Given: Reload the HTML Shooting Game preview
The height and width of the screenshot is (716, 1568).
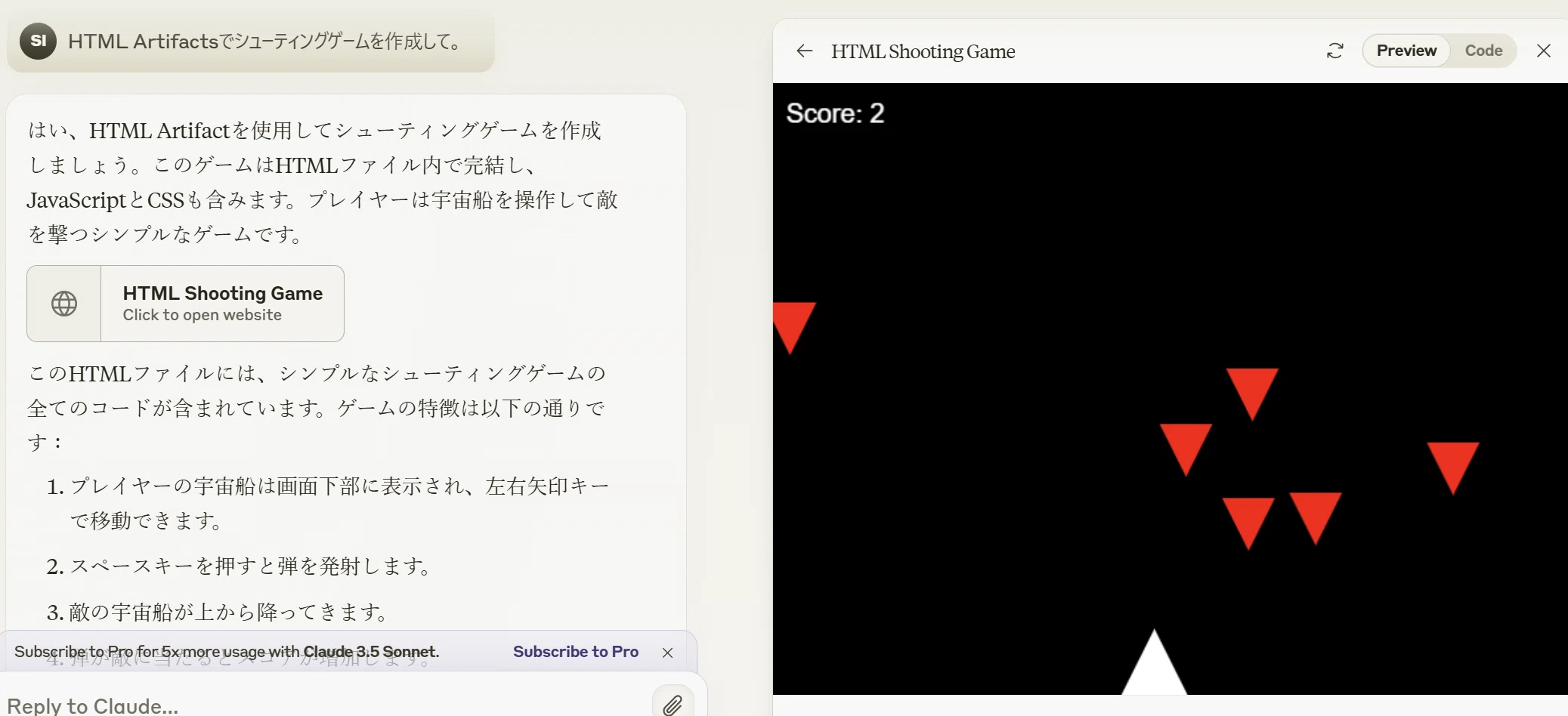Looking at the screenshot, I should [x=1335, y=51].
